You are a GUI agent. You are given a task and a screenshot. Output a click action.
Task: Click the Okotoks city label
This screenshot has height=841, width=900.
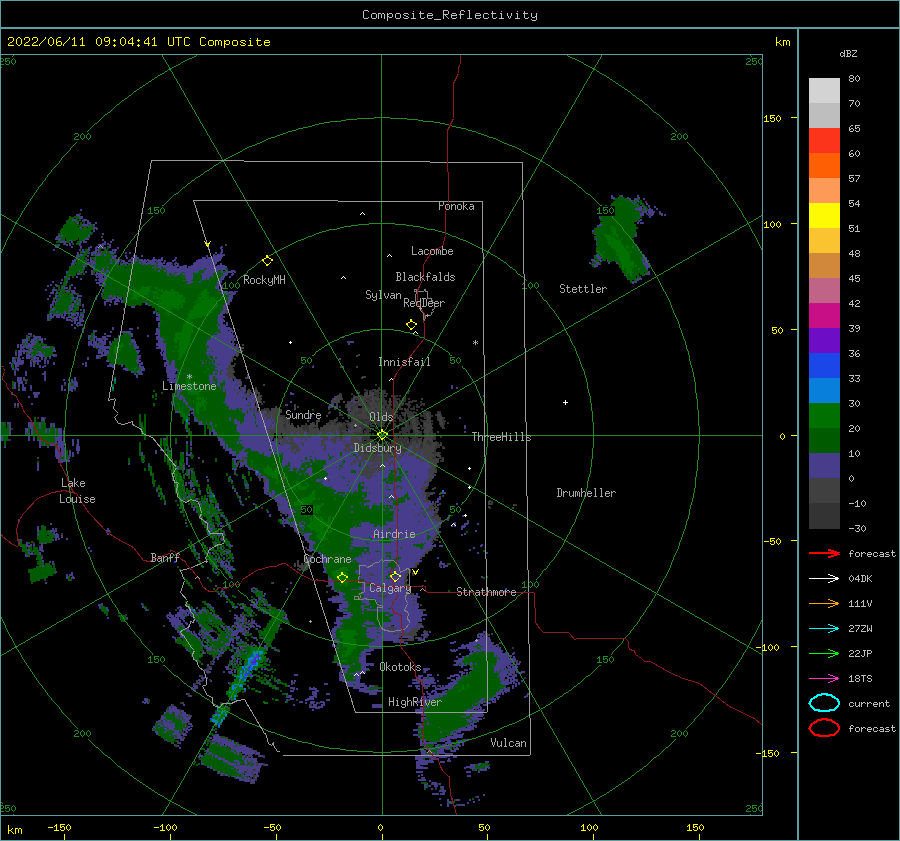pyautogui.click(x=400, y=667)
